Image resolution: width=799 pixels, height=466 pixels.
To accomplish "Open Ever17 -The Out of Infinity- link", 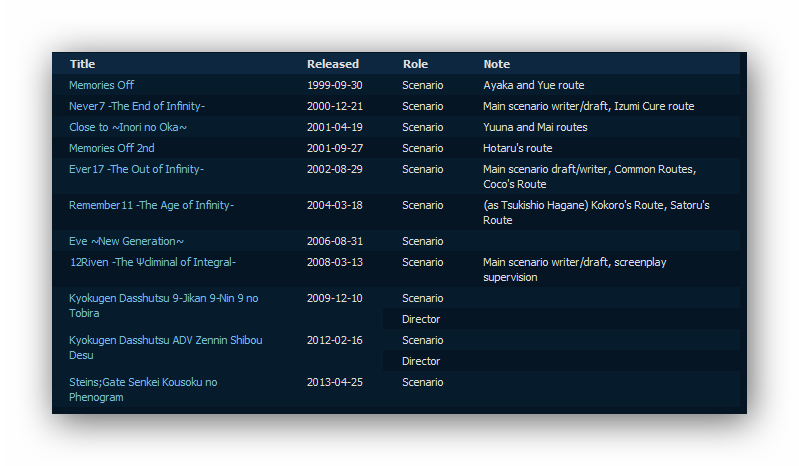I will (137, 169).
